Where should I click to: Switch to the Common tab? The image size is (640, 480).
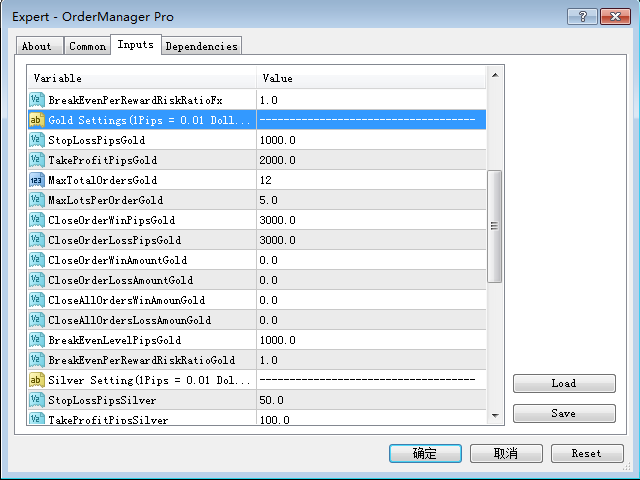87,46
